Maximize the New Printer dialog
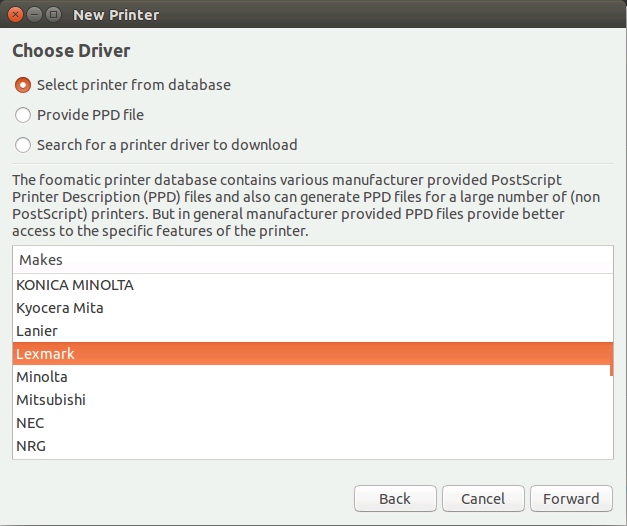The width and height of the screenshot is (627, 526). pos(54,15)
